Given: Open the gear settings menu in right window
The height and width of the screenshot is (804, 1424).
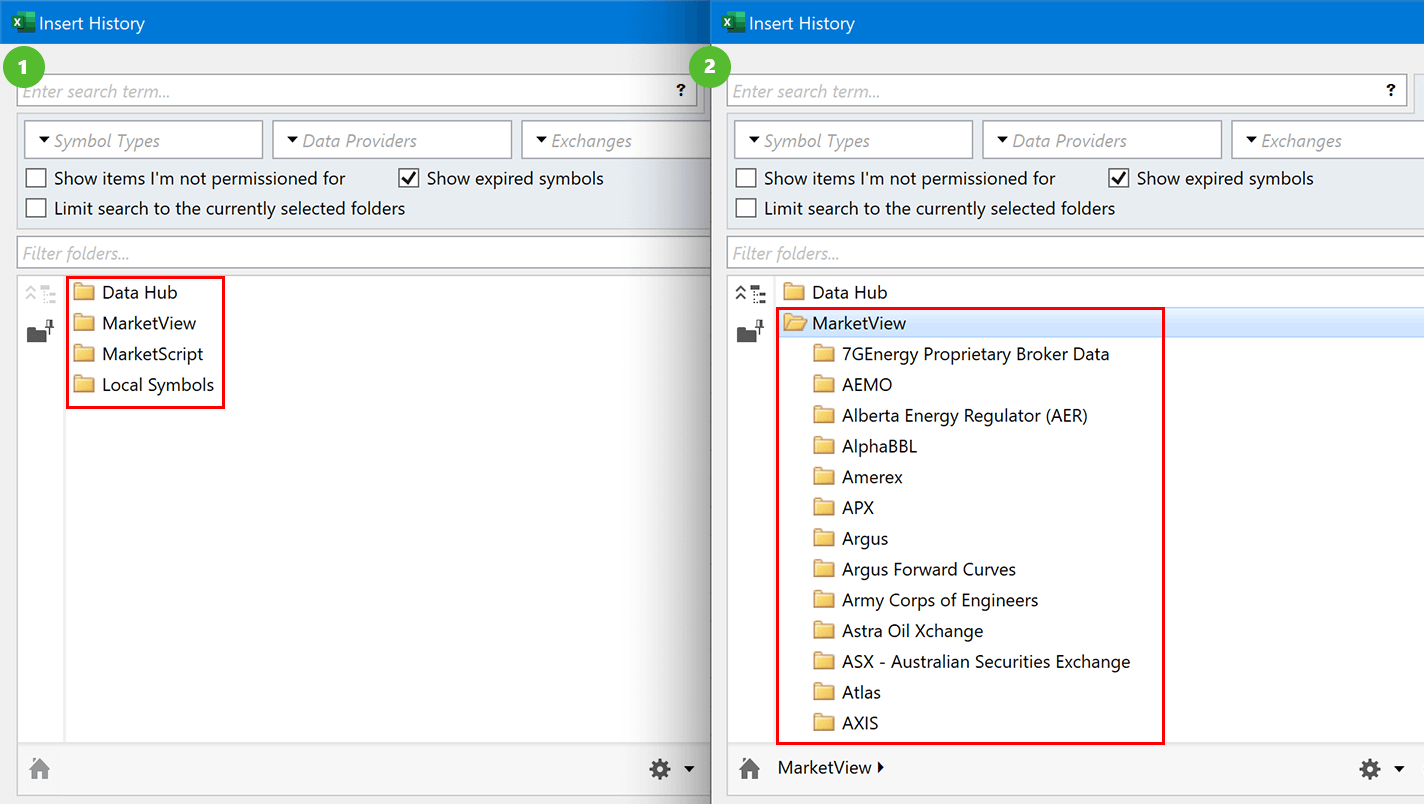Looking at the screenshot, I should point(1370,769).
